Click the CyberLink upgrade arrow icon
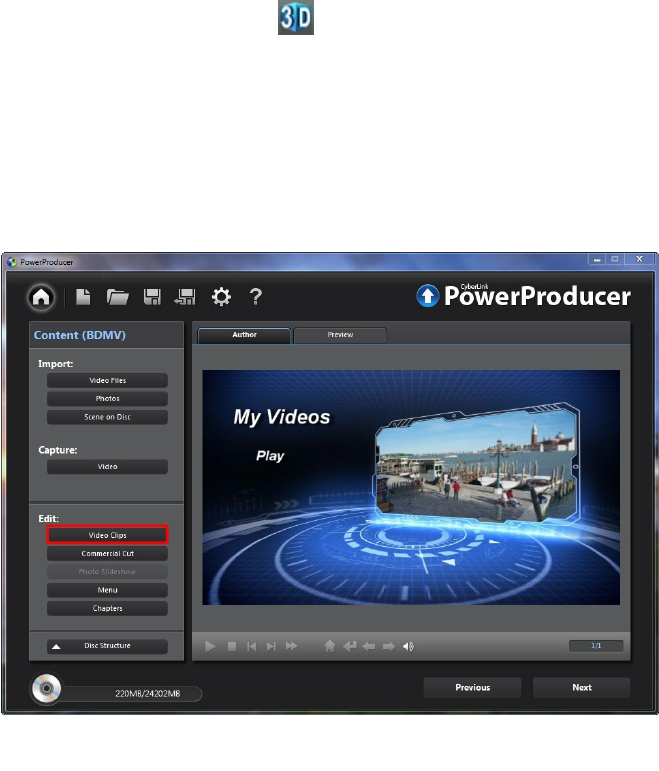The width and height of the screenshot is (659, 771). 427,296
